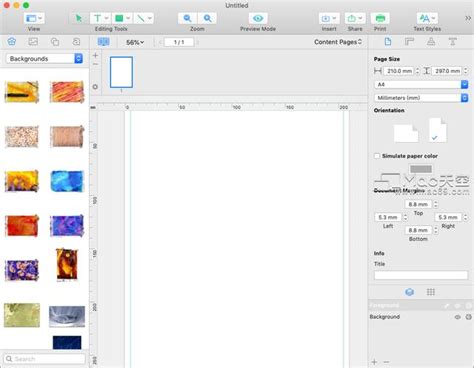The width and height of the screenshot is (474, 368).
Task: Click the page number field 1/1
Action: coord(179,42)
